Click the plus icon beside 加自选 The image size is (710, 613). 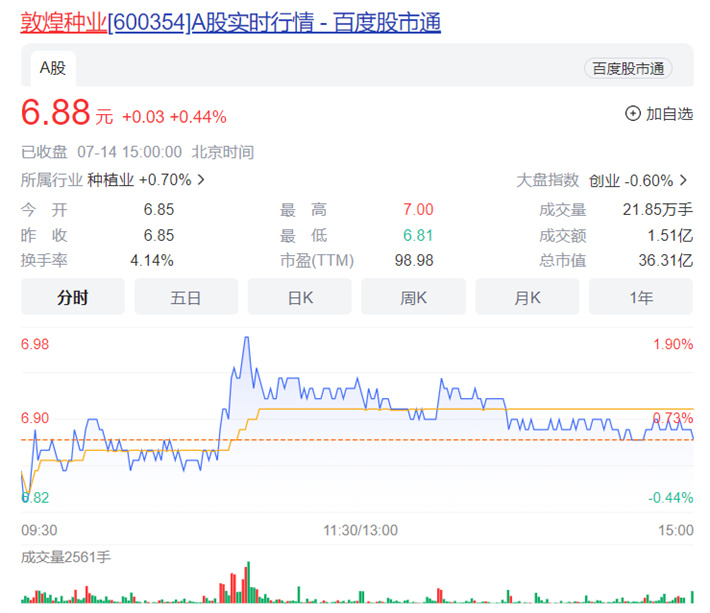(632, 114)
